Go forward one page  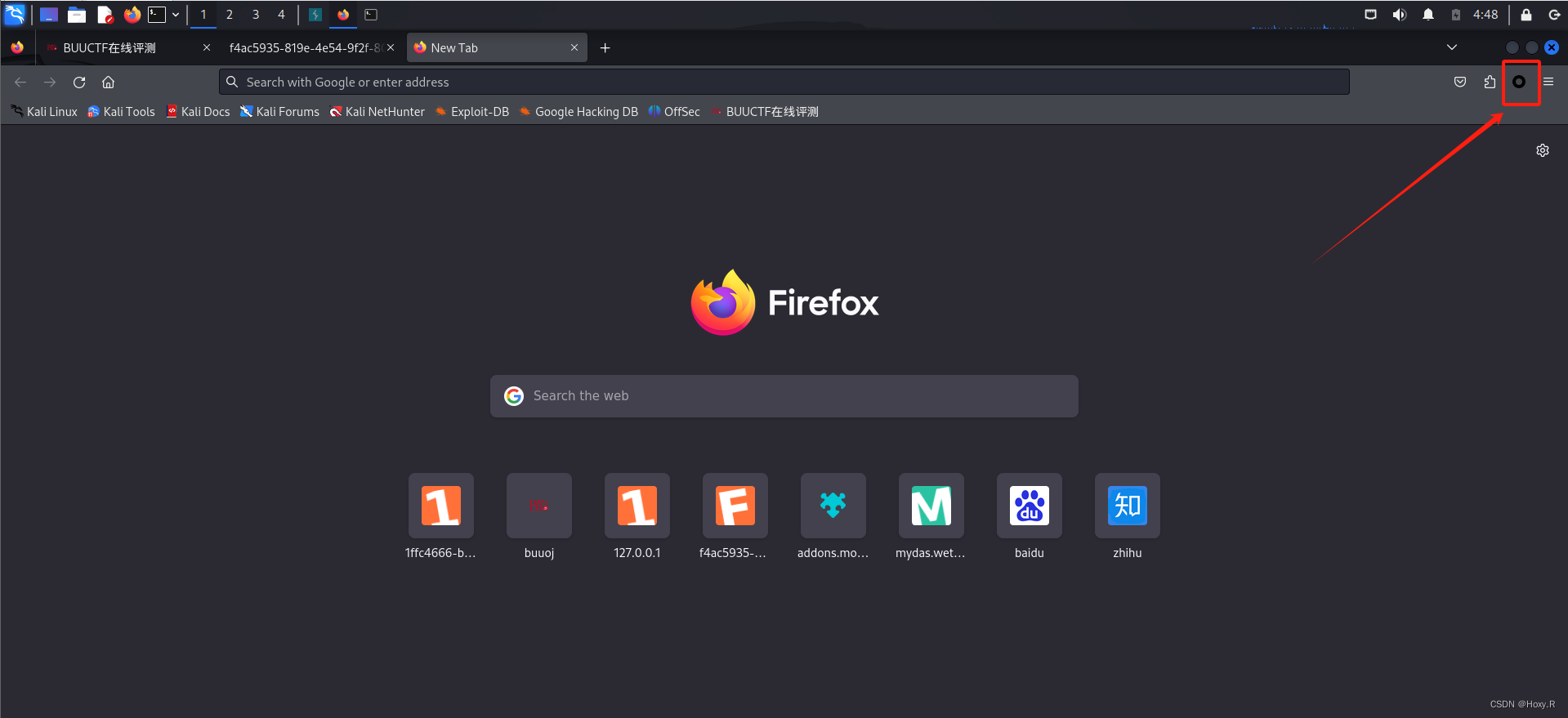tap(50, 83)
